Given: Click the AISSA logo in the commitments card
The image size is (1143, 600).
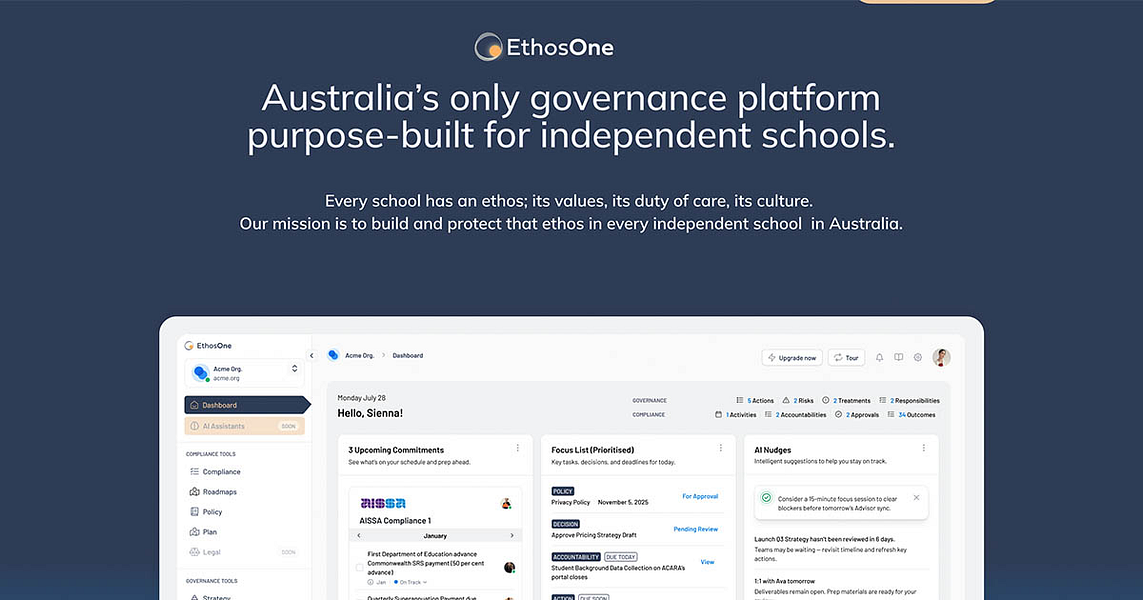Looking at the screenshot, I should pyautogui.click(x=383, y=503).
